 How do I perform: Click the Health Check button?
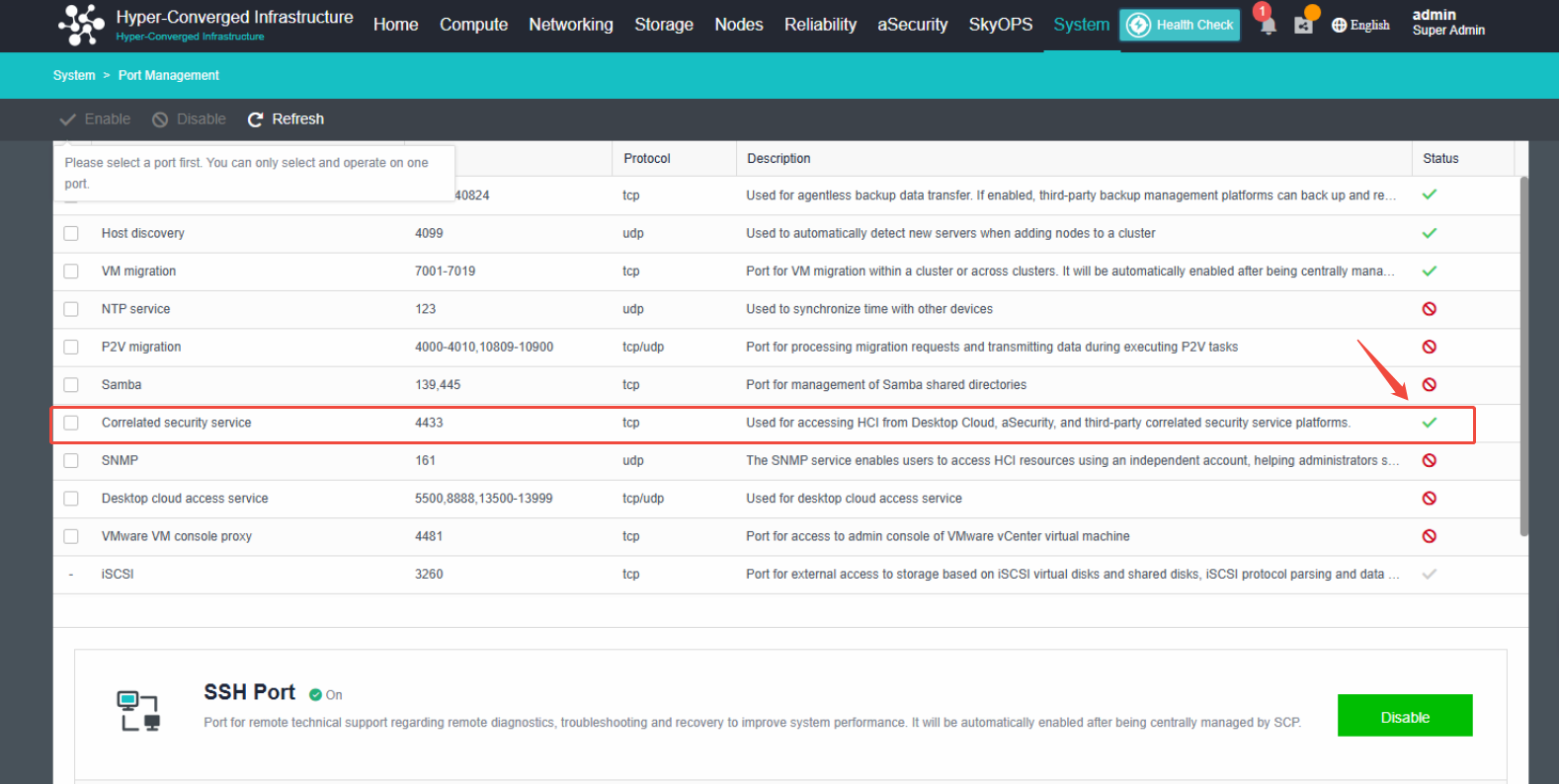point(1180,25)
